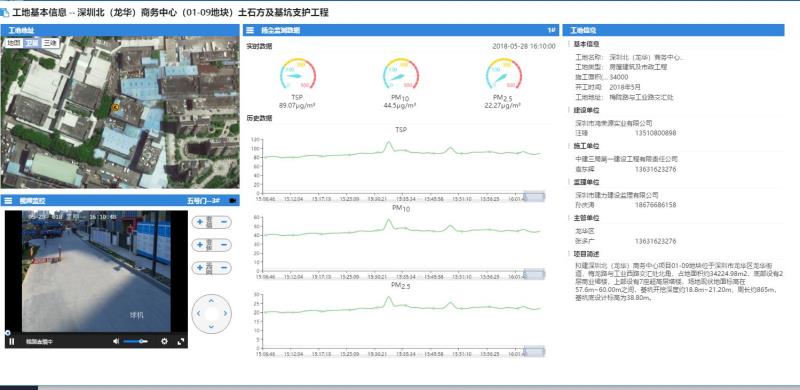Image resolution: width=800 pixels, height=390 pixels.
Task: Click the PM2.5 chart range scrollbar handle
Action: coord(534,351)
